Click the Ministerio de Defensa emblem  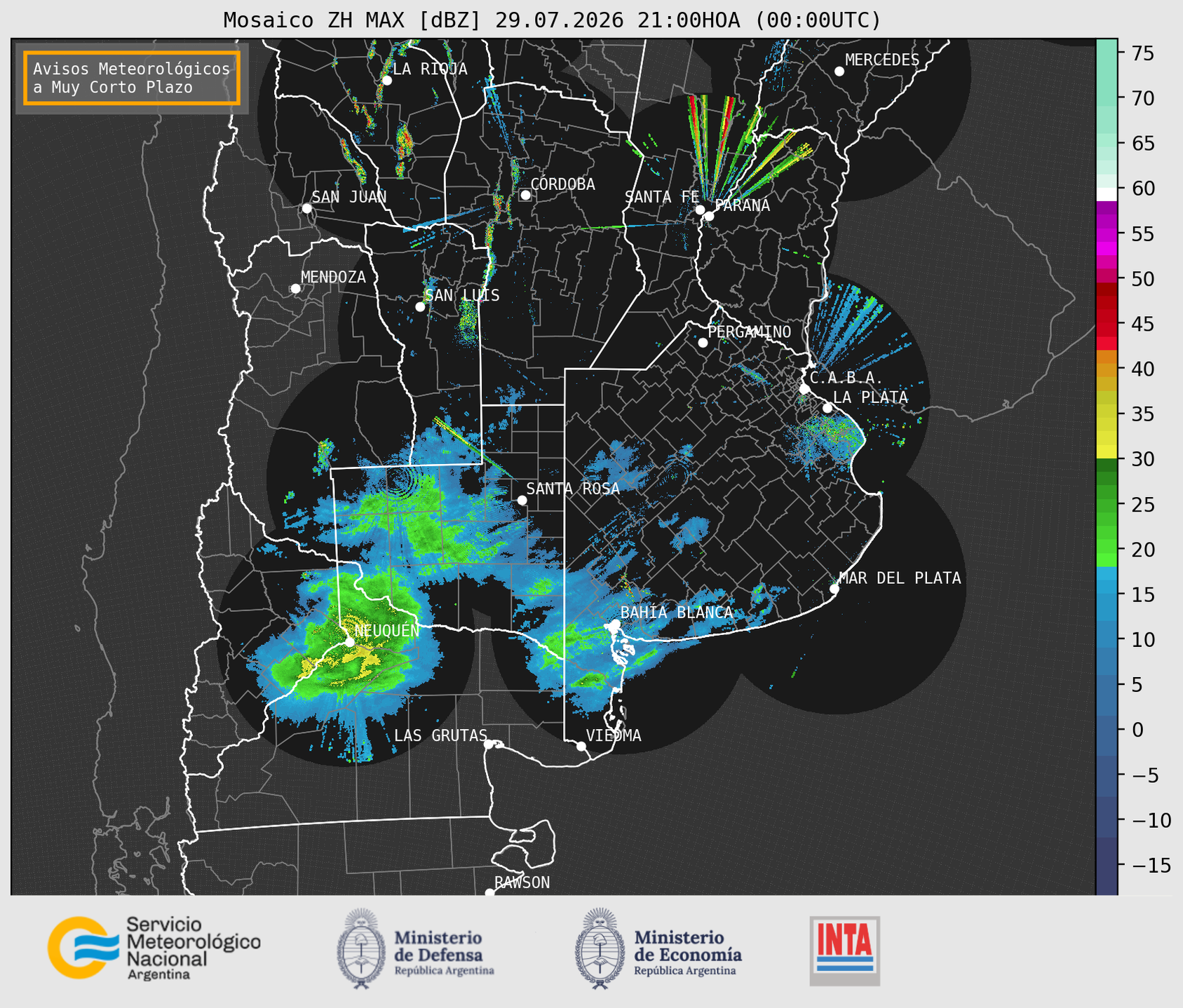[360, 948]
